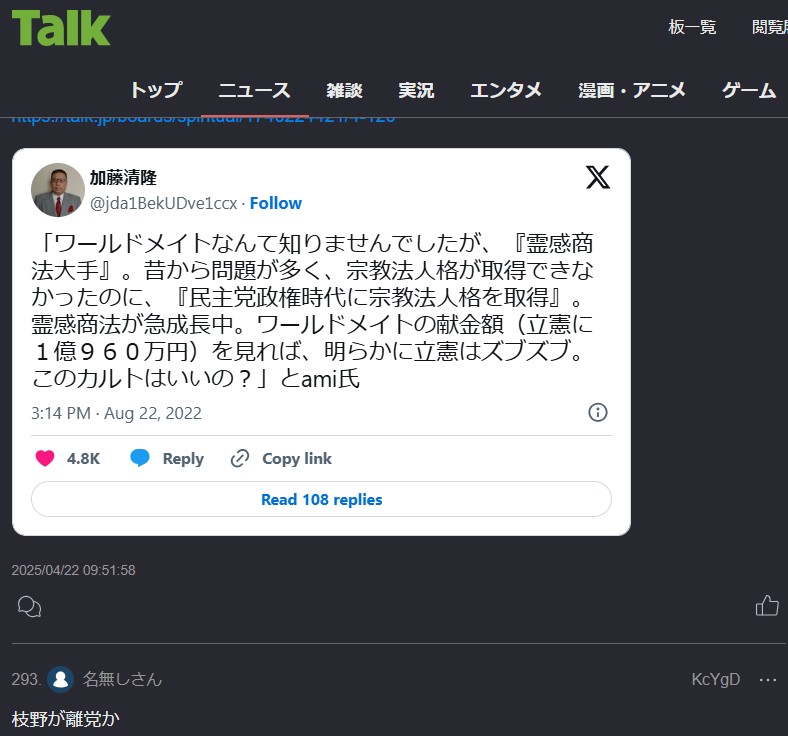Like the tweet with the heart icon
The height and width of the screenshot is (736, 788).
(x=45, y=459)
